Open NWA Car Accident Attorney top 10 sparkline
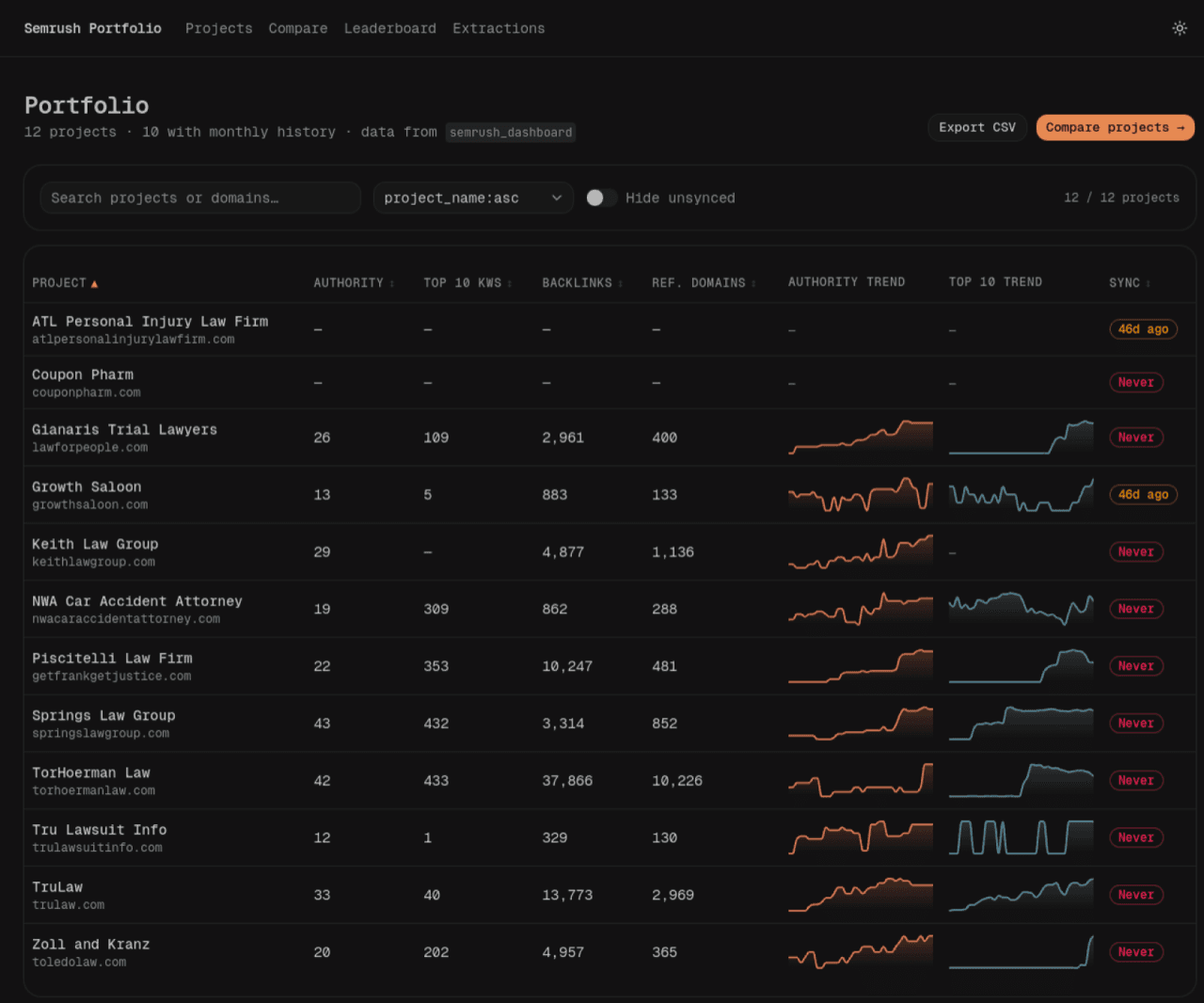Image resolution: width=1204 pixels, height=1003 pixels. pyautogui.click(x=1022, y=609)
